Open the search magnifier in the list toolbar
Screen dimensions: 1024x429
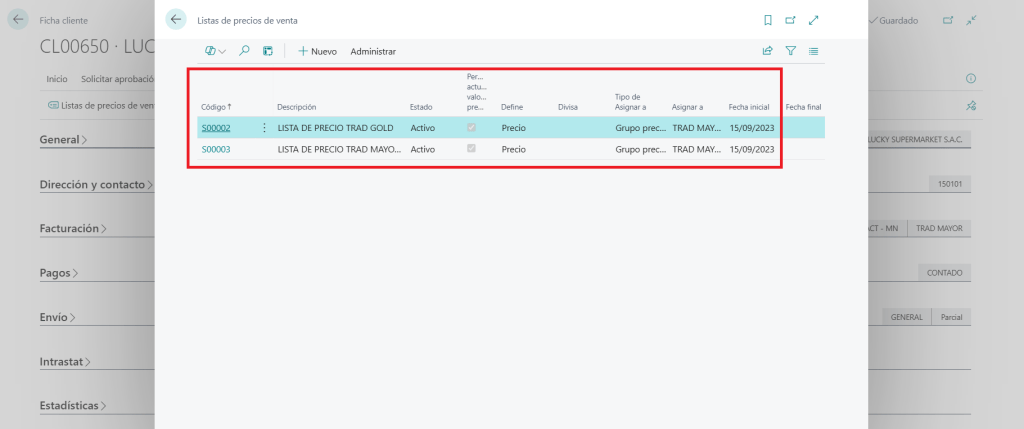(244, 51)
